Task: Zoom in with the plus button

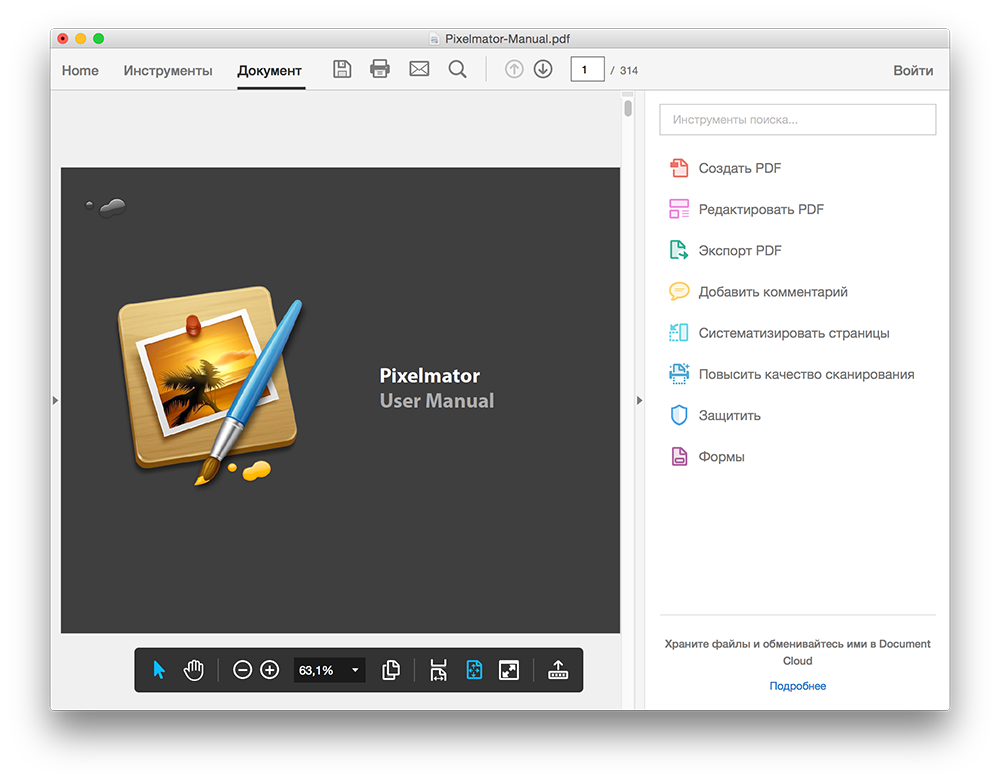Action: (270, 670)
